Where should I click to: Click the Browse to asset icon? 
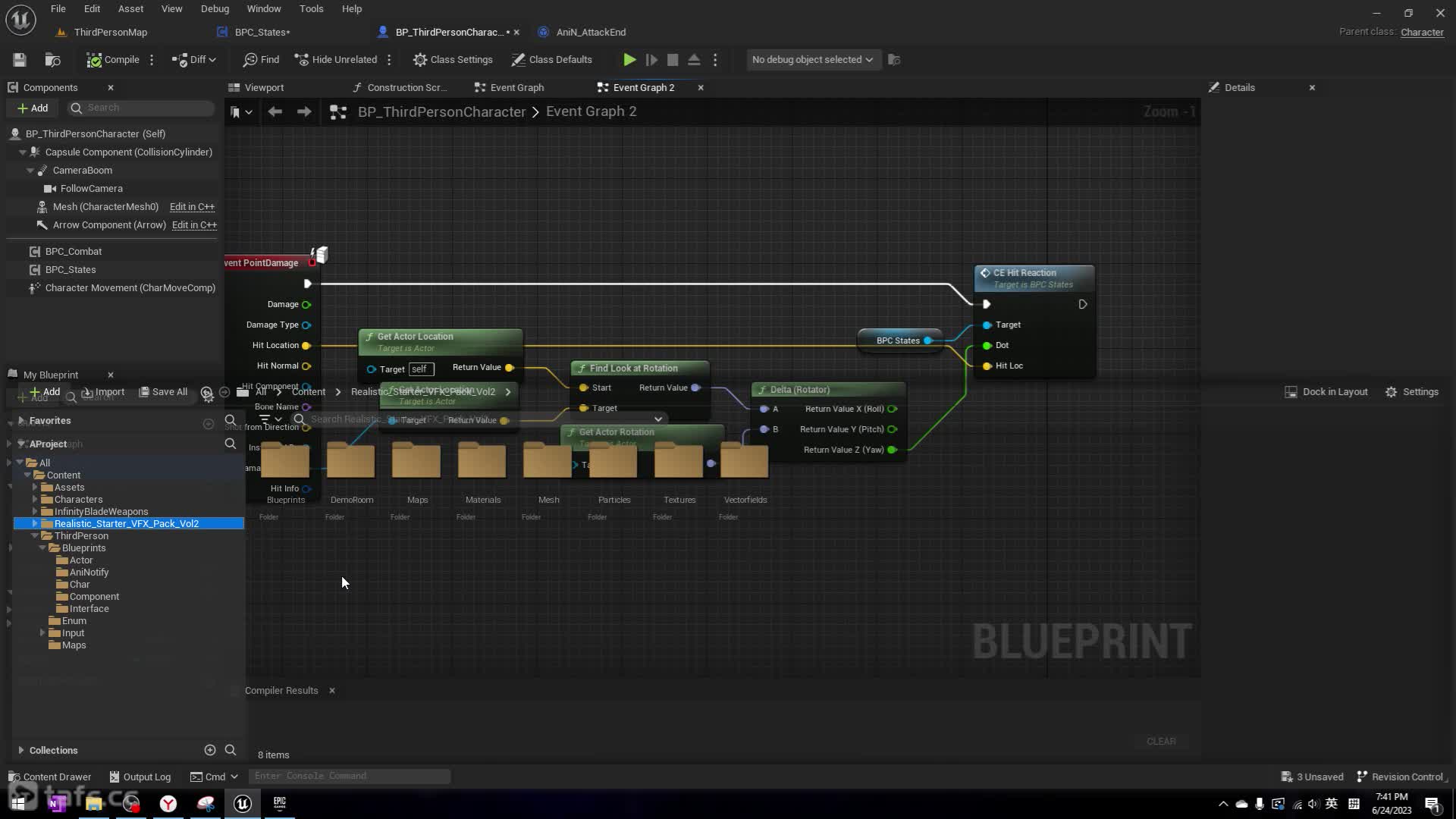(x=52, y=60)
